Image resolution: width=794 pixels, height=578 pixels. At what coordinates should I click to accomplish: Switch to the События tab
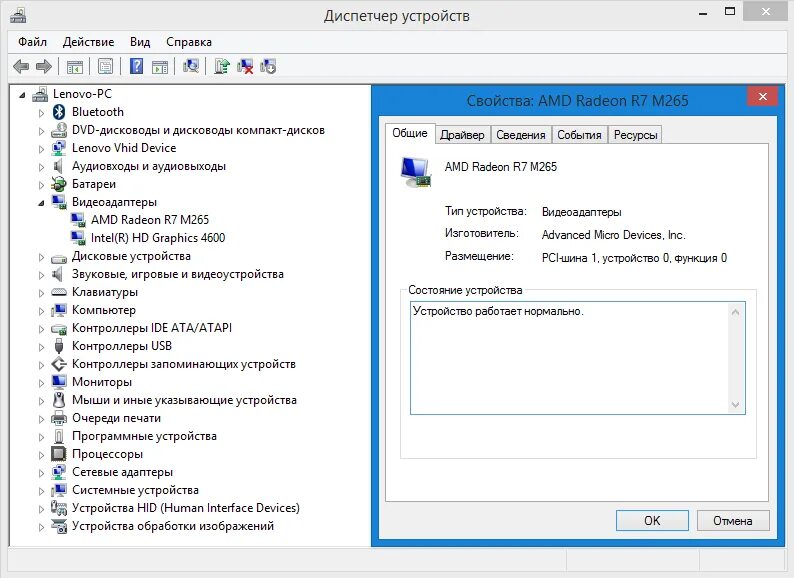(x=579, y=135)
